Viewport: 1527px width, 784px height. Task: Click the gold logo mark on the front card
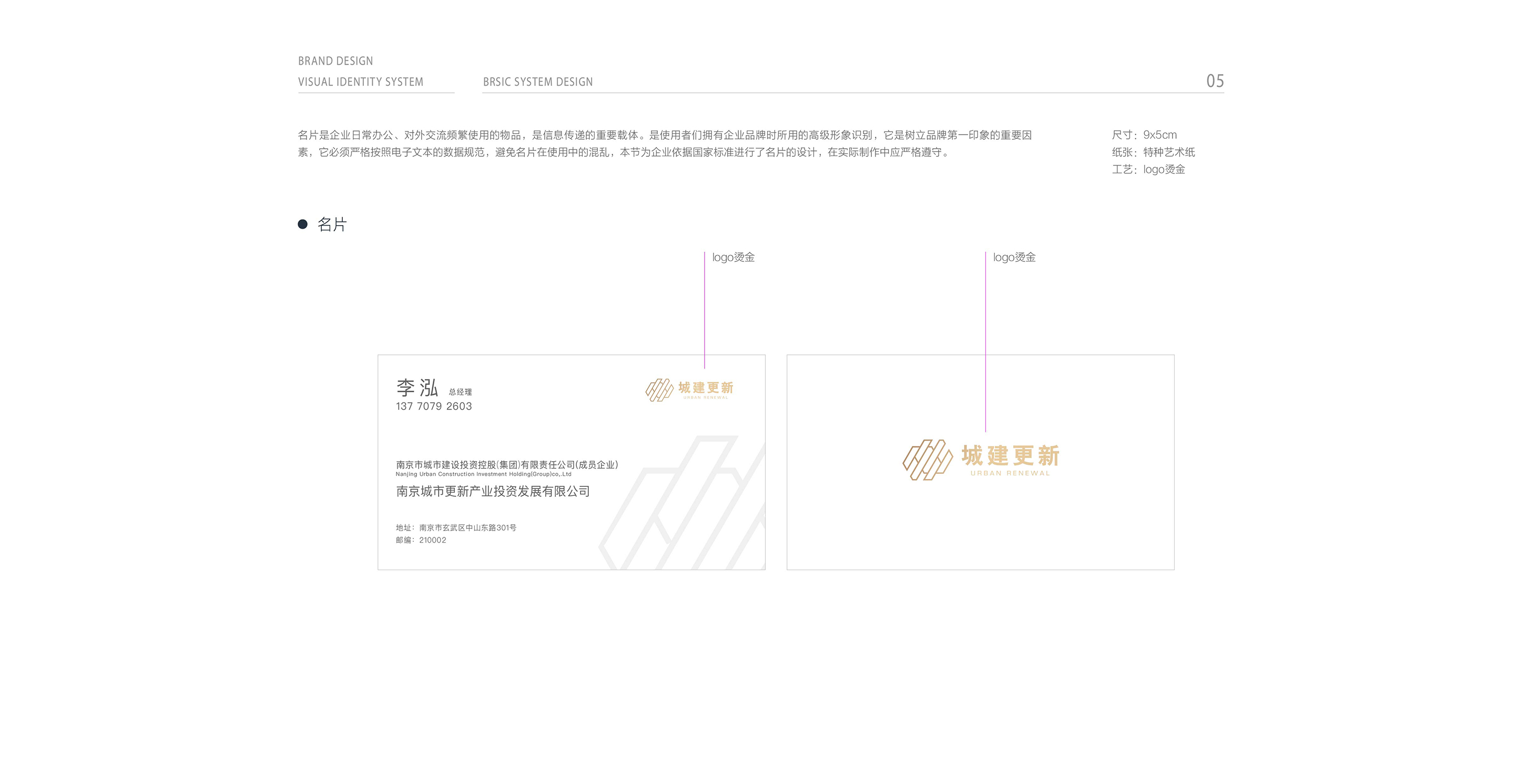659,390
